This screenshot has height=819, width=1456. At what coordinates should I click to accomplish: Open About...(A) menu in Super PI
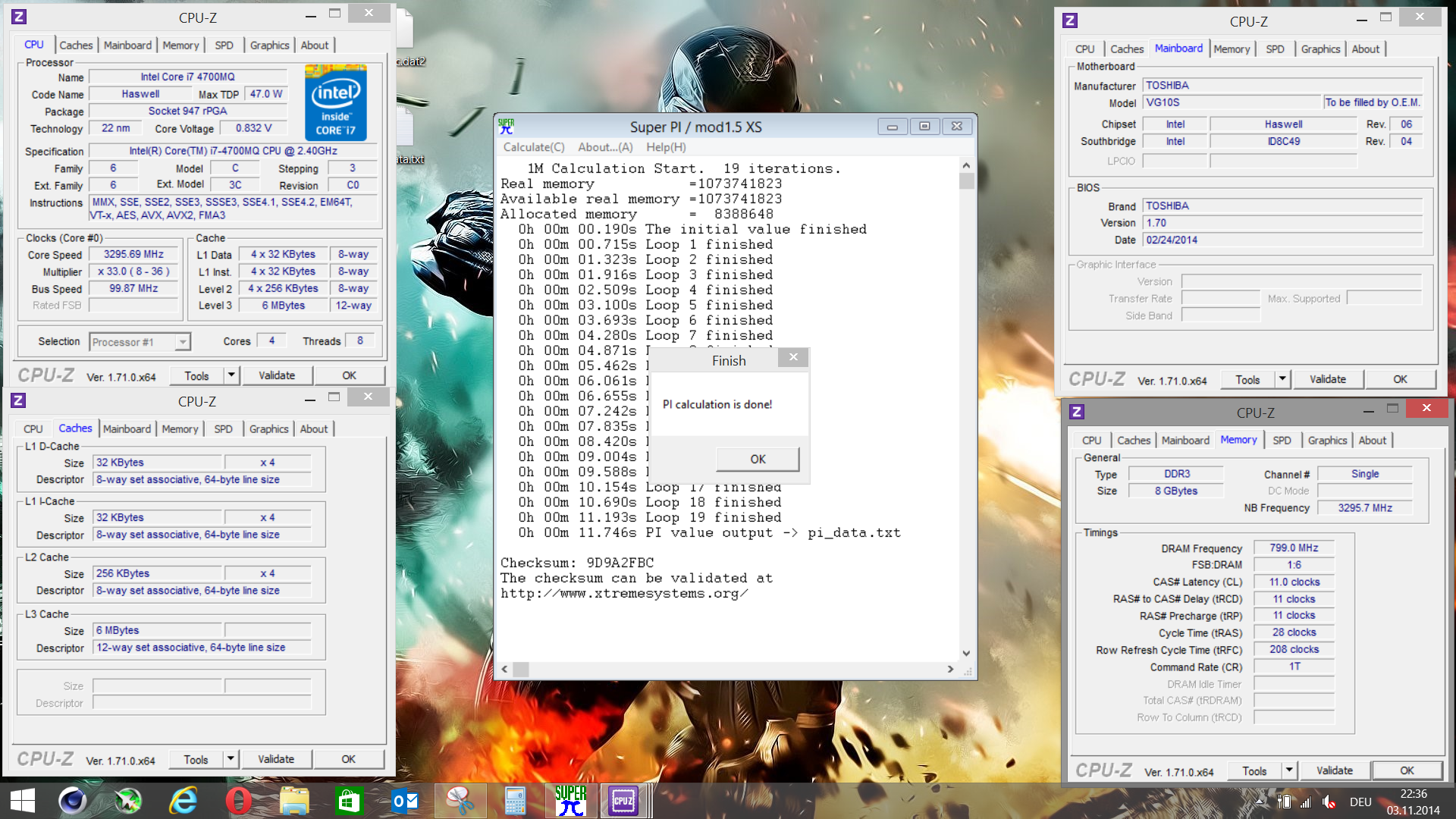pyautogui.click(x=605, y=147)
